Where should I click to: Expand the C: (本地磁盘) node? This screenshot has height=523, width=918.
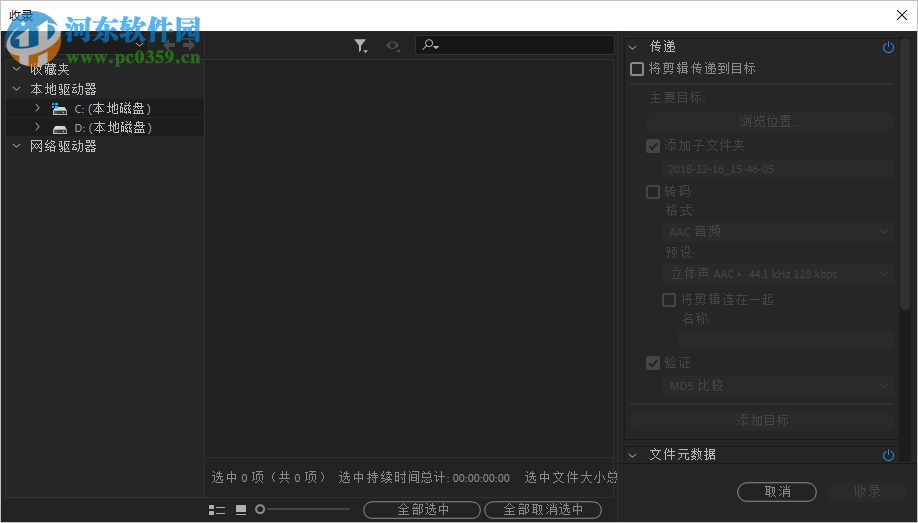tap(37, 108)
